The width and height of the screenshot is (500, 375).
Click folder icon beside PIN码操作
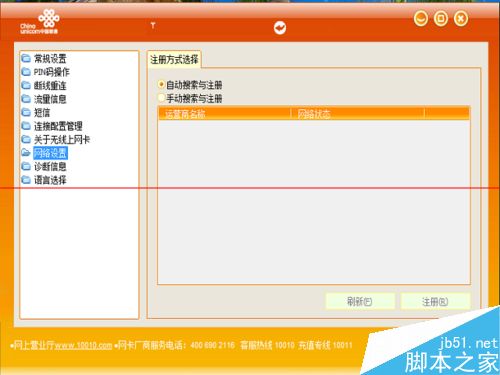[x=26, y=72]
